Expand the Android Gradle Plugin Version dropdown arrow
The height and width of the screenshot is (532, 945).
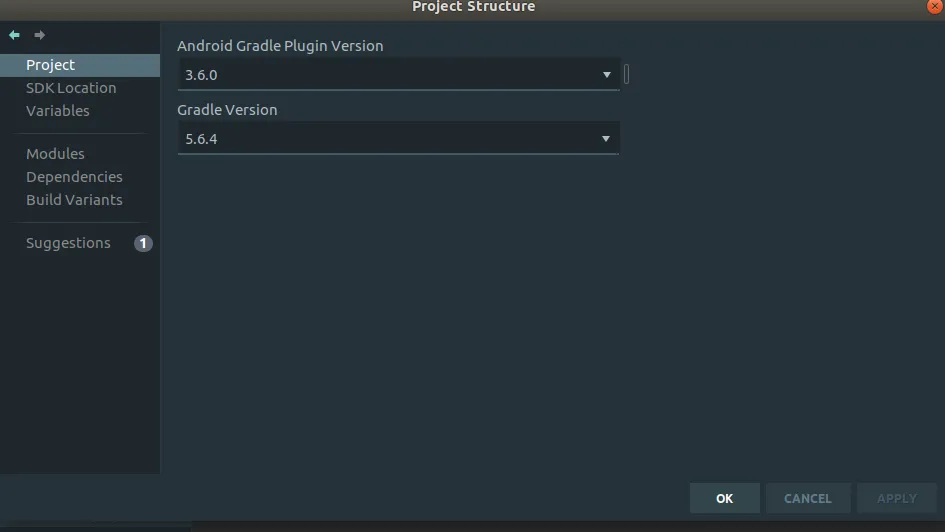(606, 75)
